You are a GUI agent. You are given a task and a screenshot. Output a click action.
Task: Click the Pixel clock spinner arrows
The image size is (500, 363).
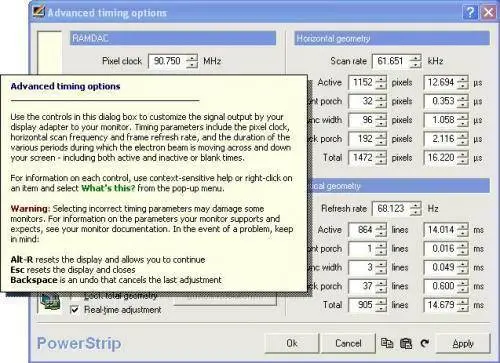tap(192, 61)
